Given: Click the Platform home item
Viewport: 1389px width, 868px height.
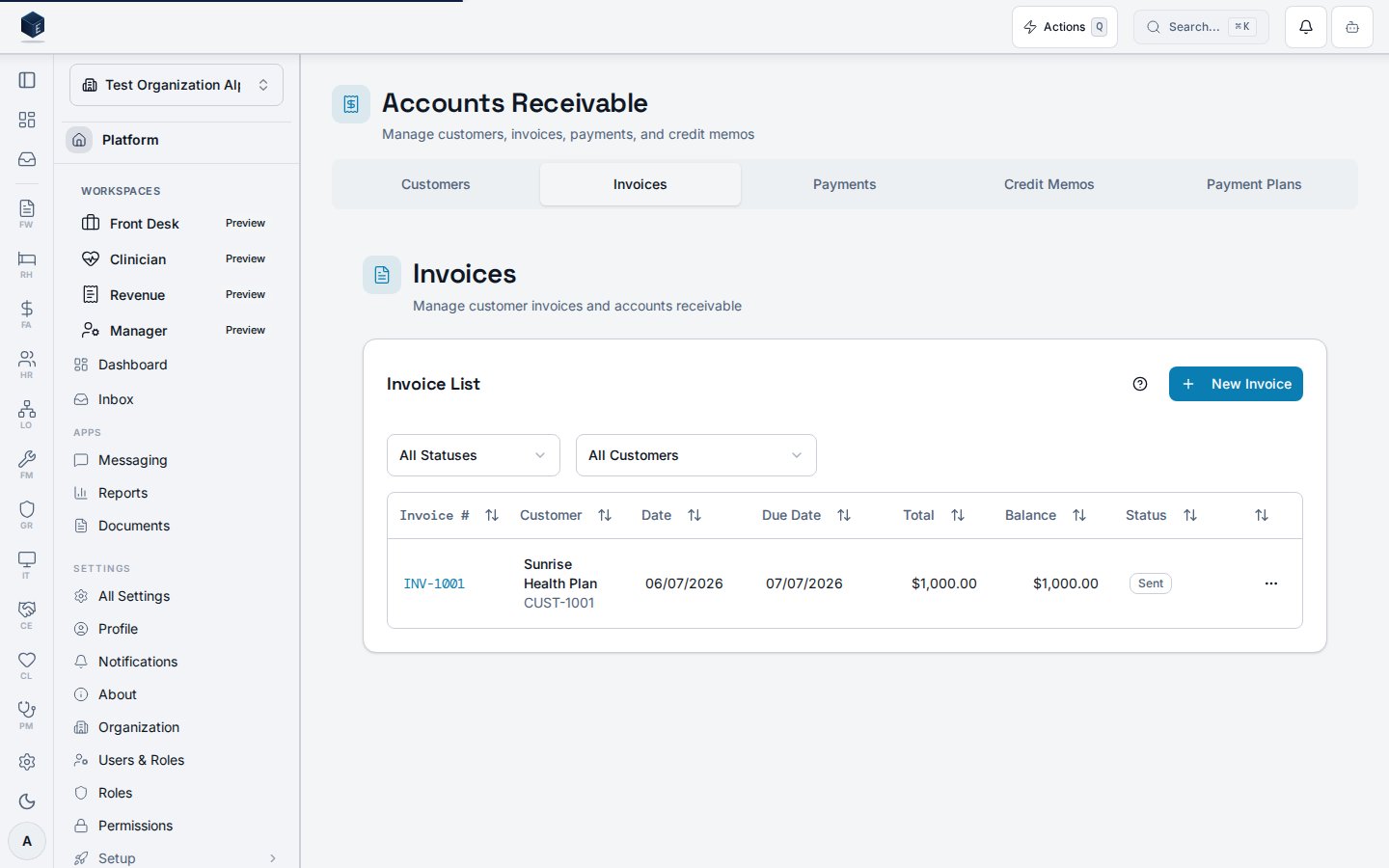Looking at the screenshot, I should tap(177, 140).
